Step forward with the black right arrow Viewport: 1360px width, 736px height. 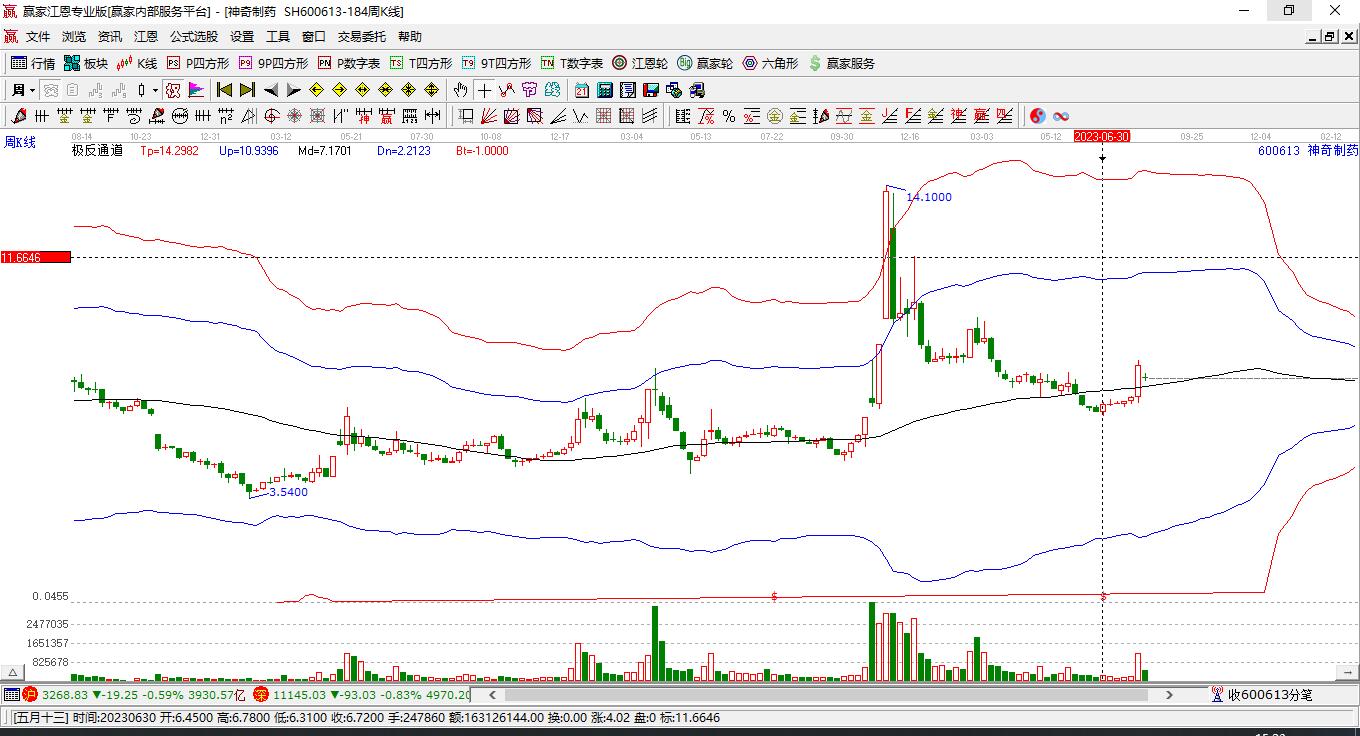coord(293,90)
